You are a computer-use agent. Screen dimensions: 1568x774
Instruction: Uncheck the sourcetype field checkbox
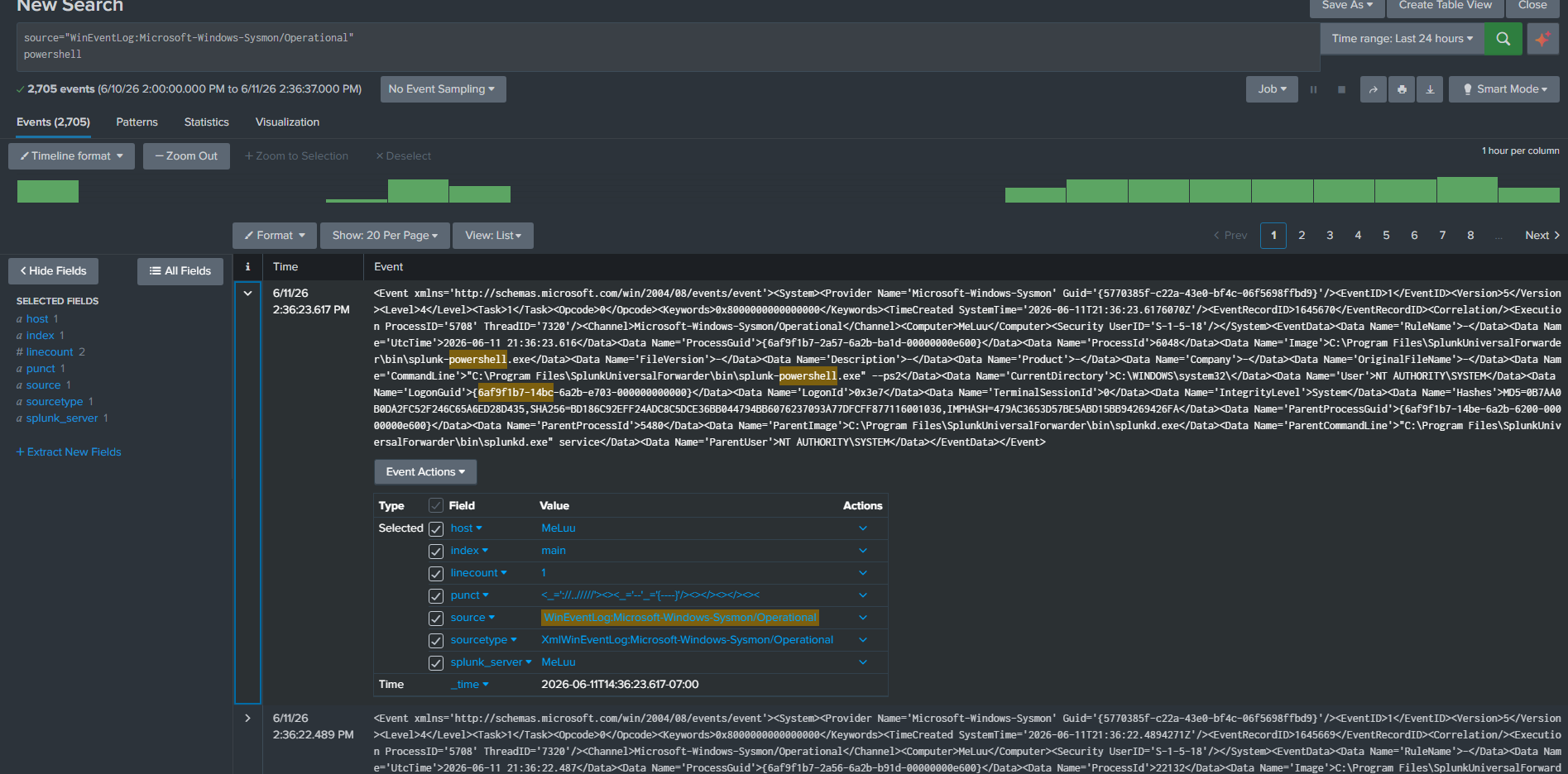[x=436, y=641]
